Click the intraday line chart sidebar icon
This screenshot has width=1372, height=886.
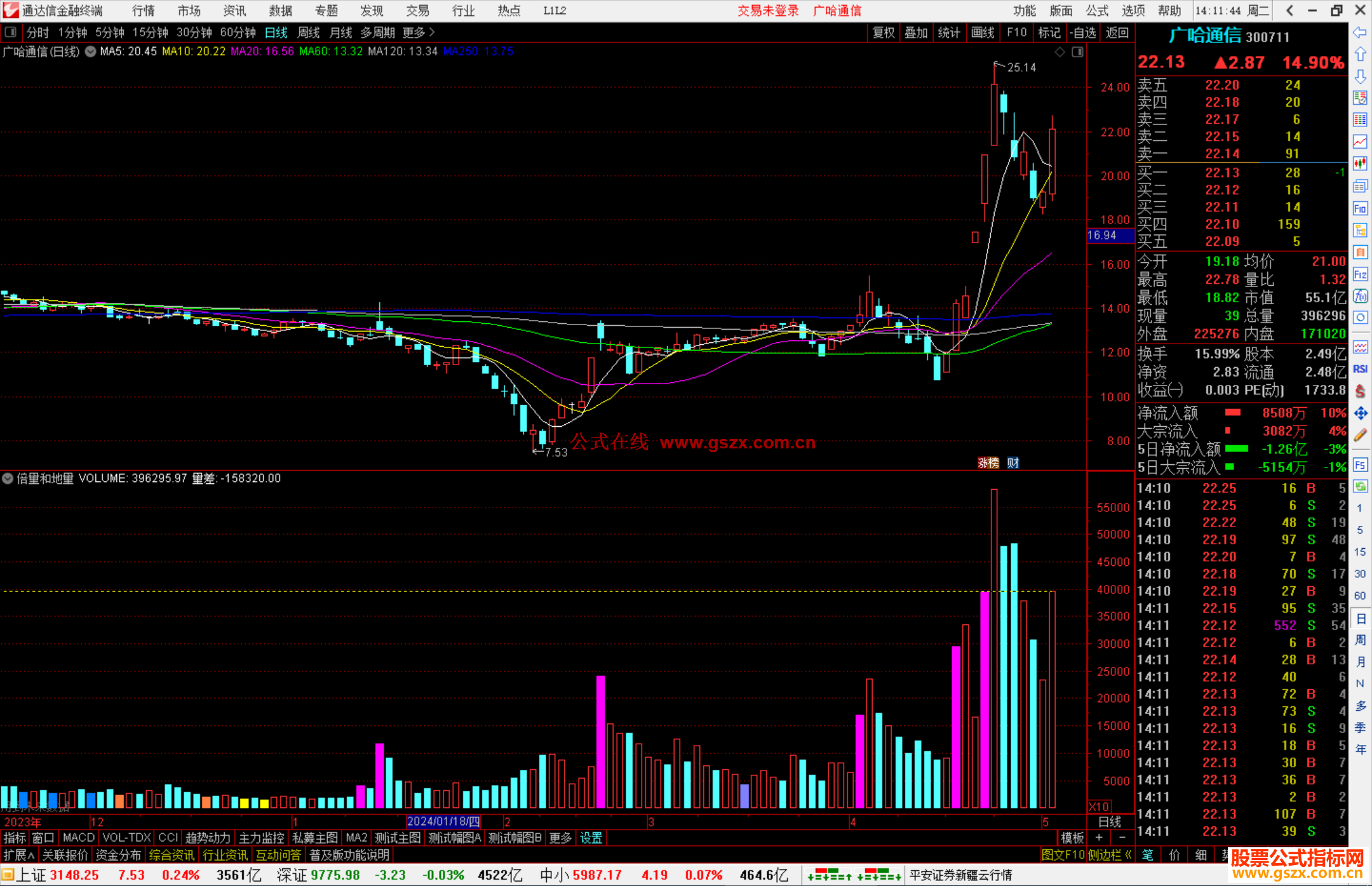1360,142
